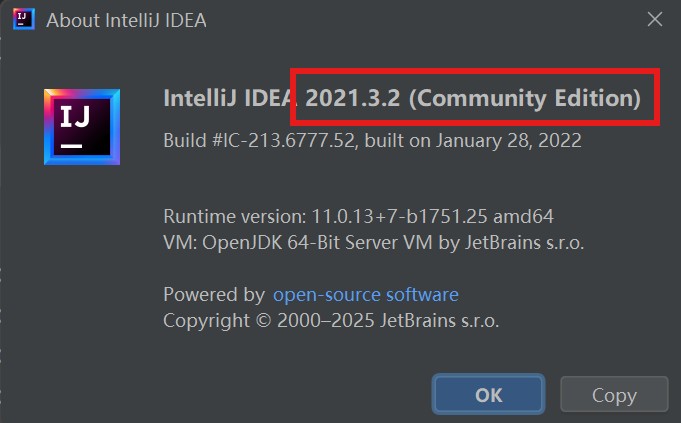Click the build date January 28, 2022
The width and height of the screenshot is (681, 423).
tap(507, 141)
